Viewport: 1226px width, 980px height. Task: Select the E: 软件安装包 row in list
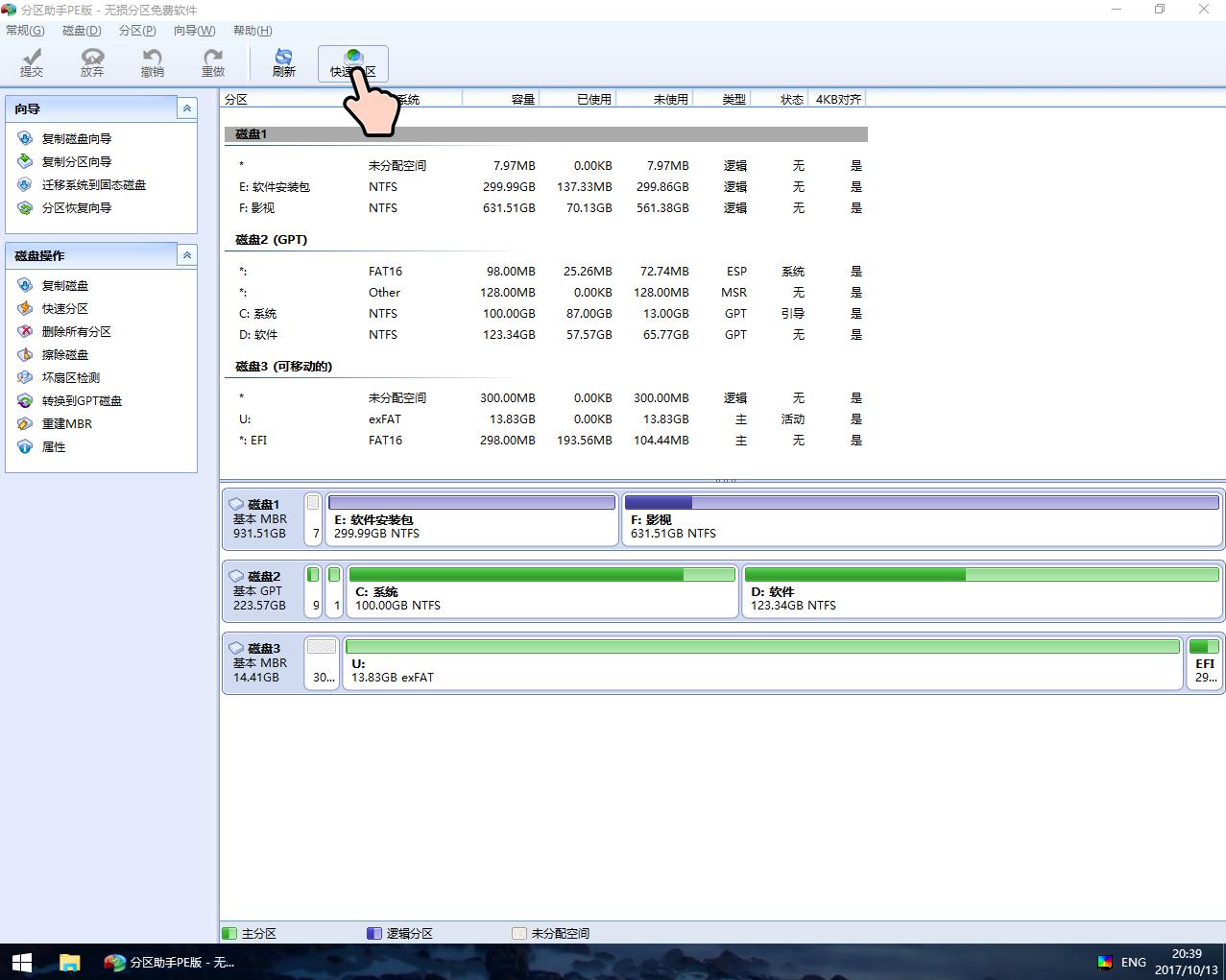pos(546,186)
